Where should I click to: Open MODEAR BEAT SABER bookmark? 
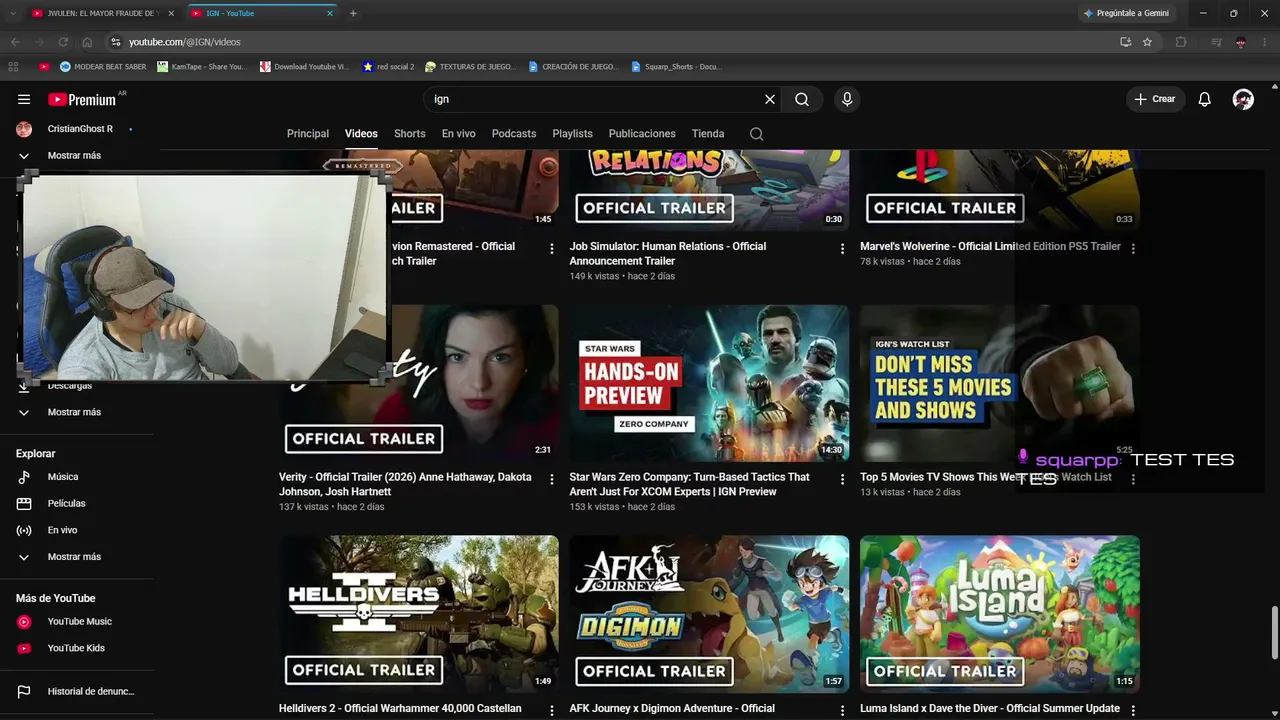103,67
